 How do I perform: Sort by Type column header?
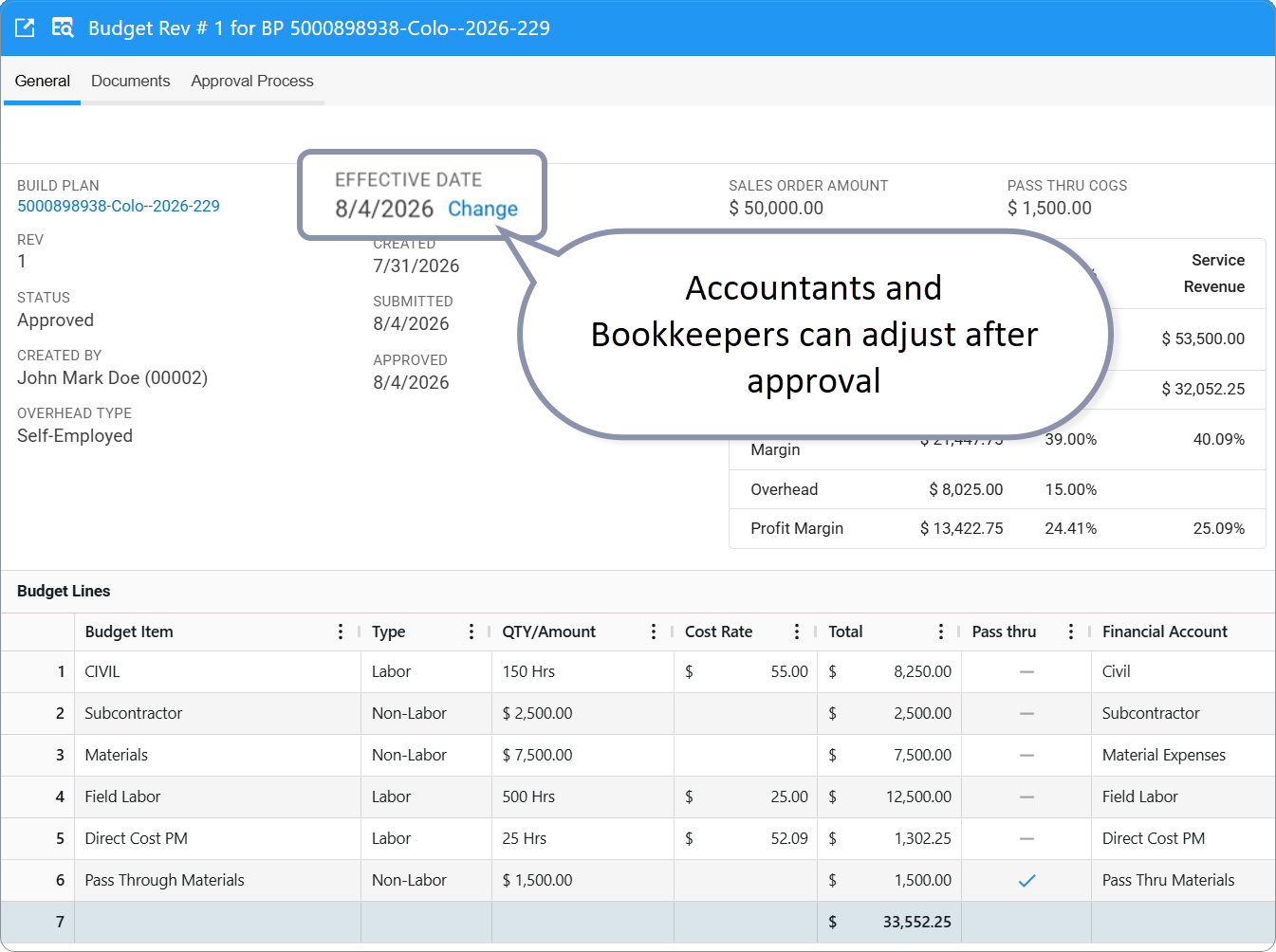click(389, 632)
